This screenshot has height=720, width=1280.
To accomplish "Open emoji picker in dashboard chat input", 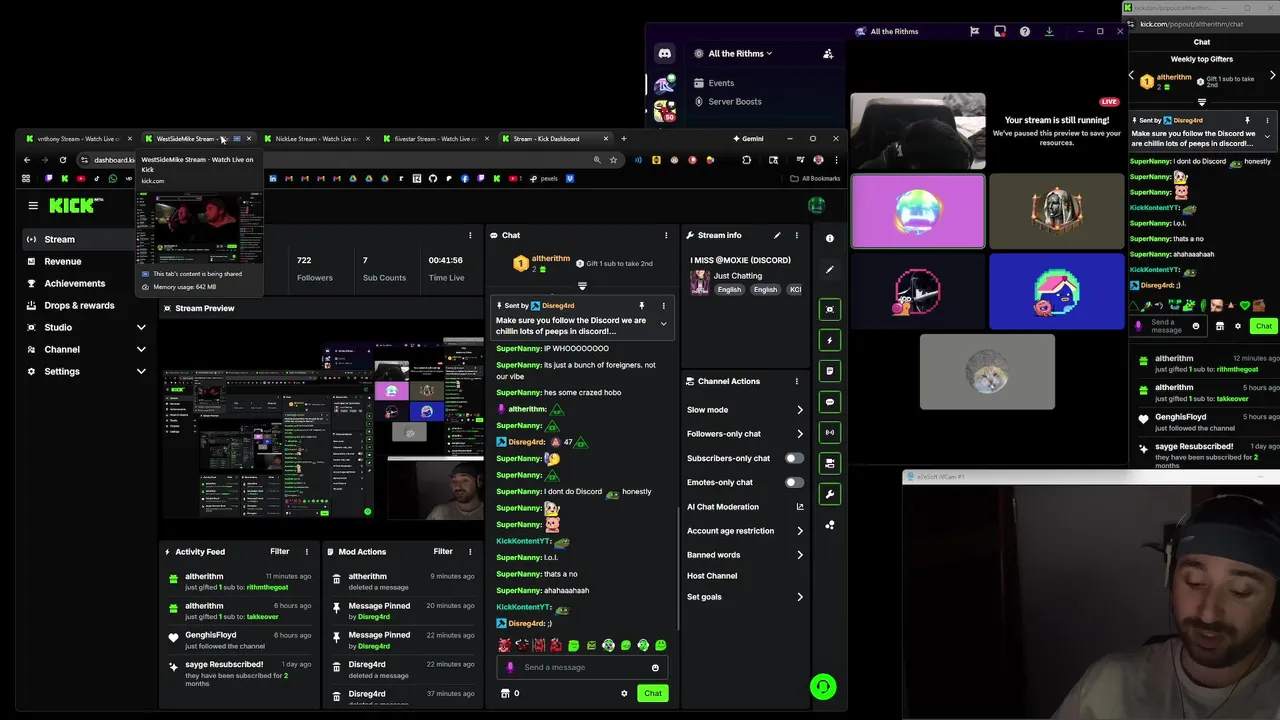I will (x=655, y=668).
